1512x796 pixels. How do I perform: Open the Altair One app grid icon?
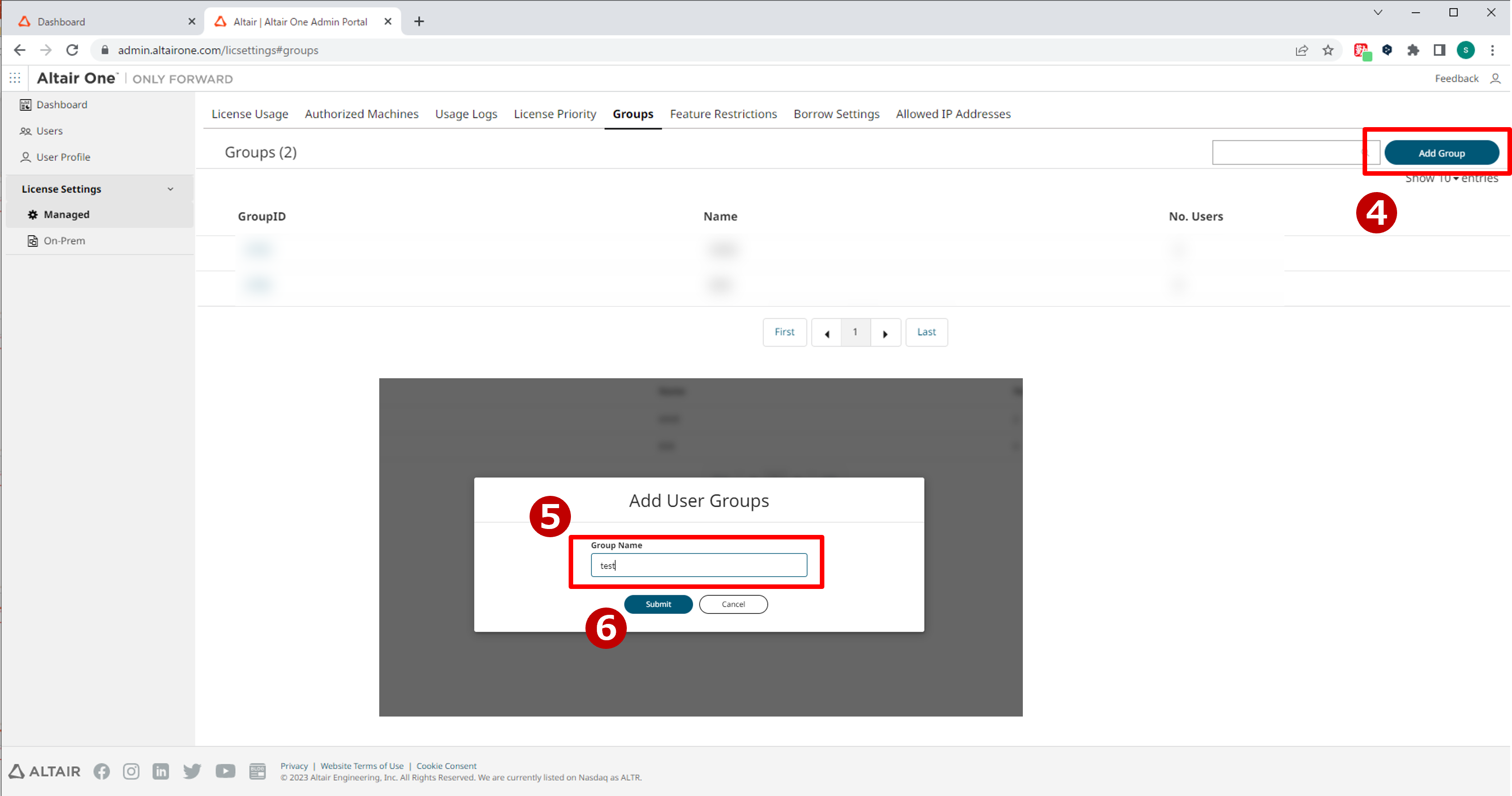pyautogui.click(x=15, y=78)
